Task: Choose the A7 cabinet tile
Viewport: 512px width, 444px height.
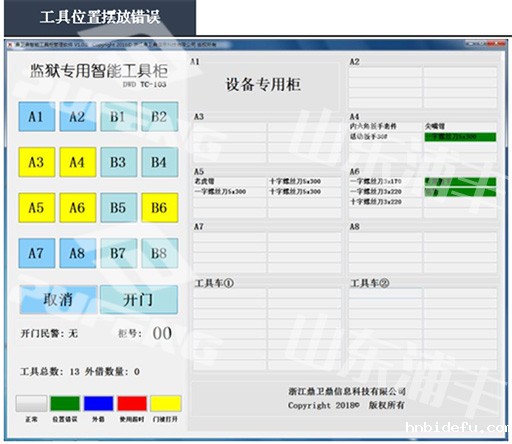Action: (x=37, y=253)
